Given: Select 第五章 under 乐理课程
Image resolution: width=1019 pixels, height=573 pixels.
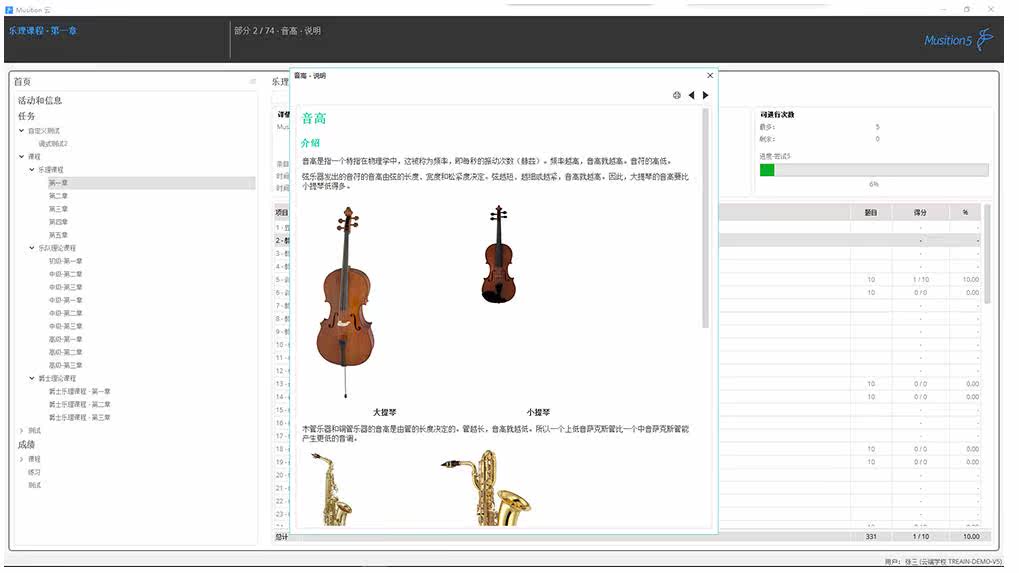Looking at the screenshot, I should (58, 235).
